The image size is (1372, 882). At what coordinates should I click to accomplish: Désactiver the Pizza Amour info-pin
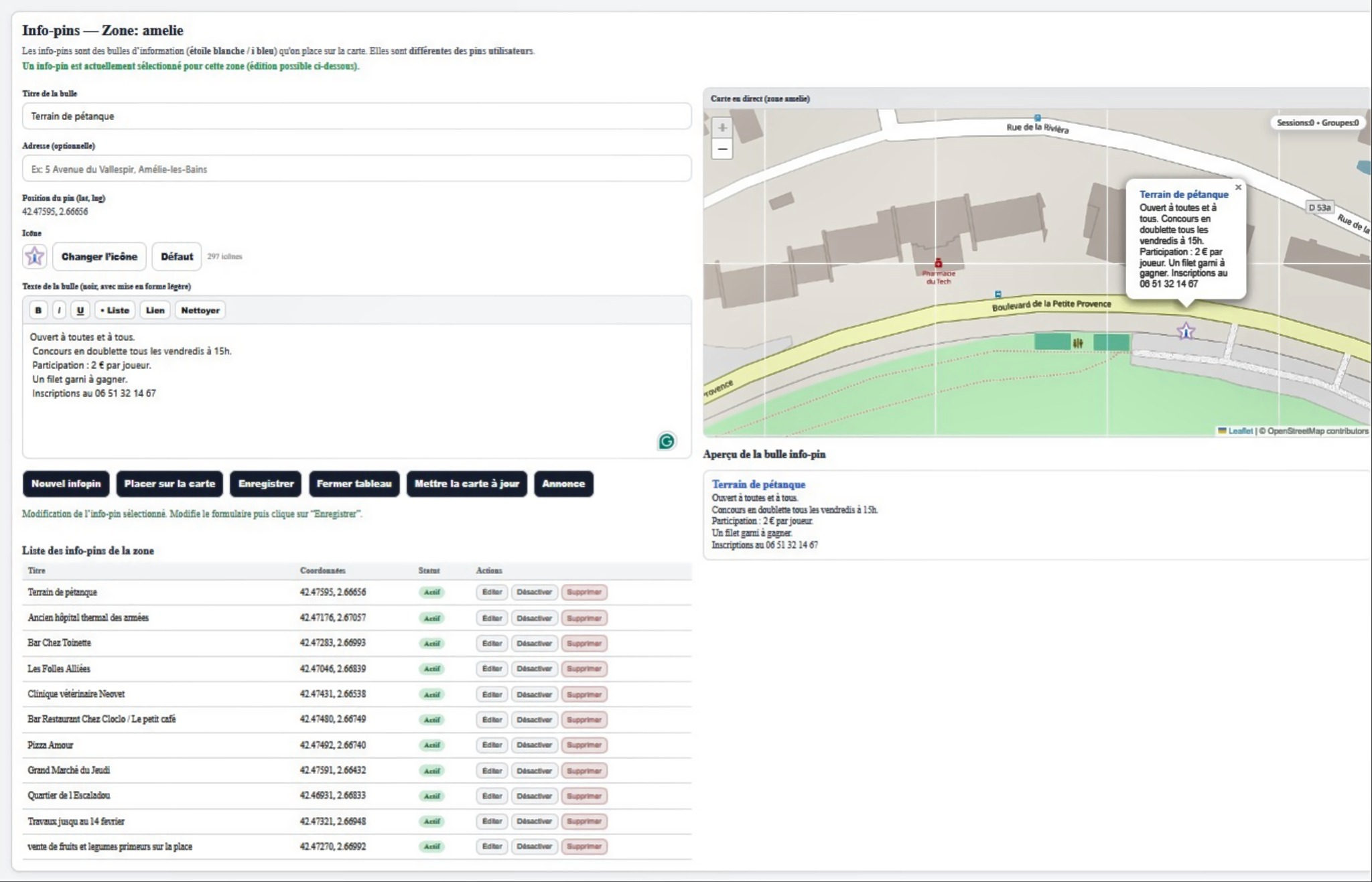click(x=534, y=745)
